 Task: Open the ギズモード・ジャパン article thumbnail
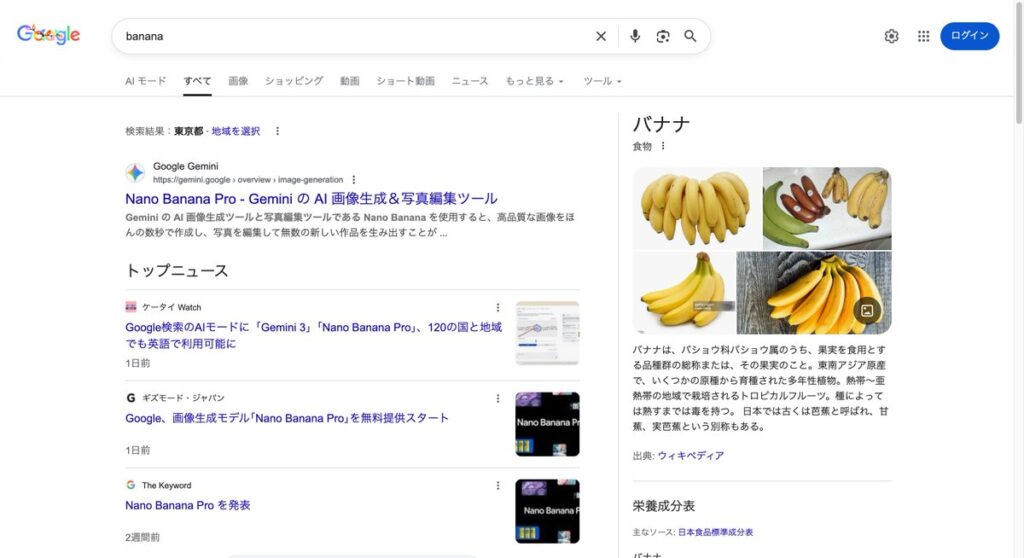click(x=547, y=424)
